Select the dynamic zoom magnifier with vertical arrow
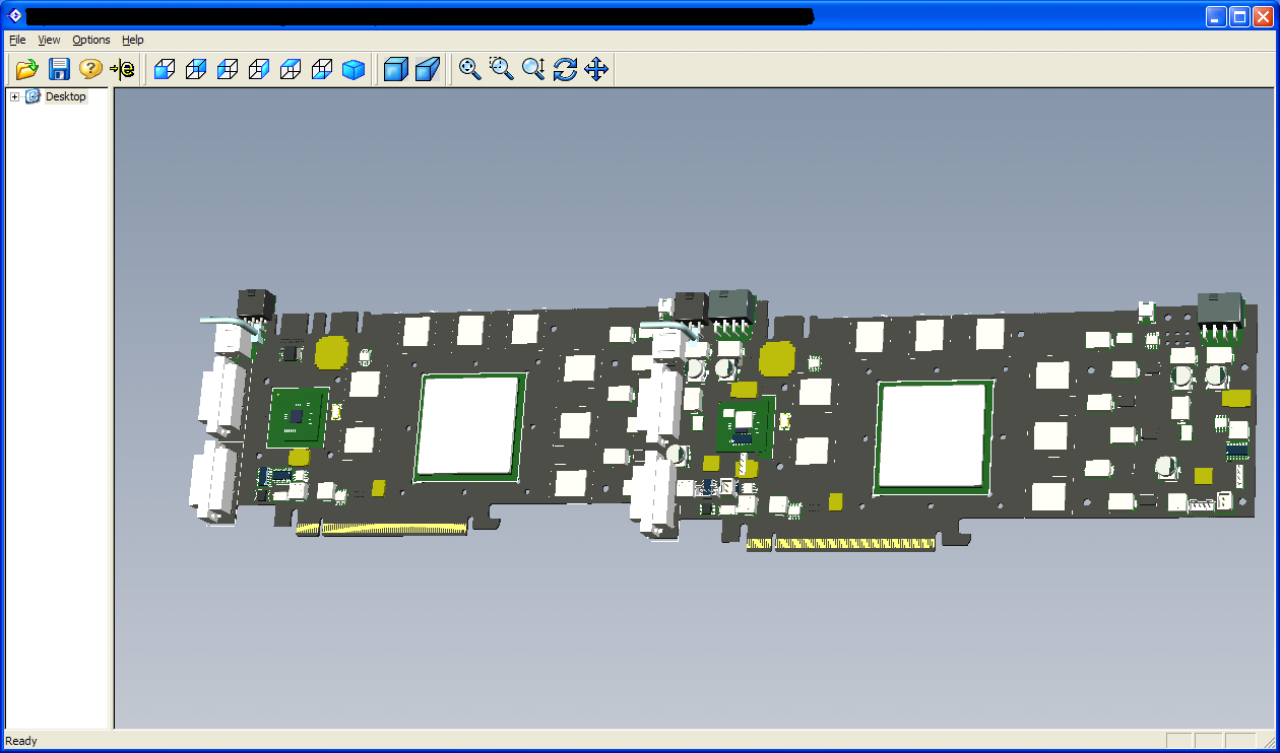This screenshot has height=753, width=1280. (533, 69)
